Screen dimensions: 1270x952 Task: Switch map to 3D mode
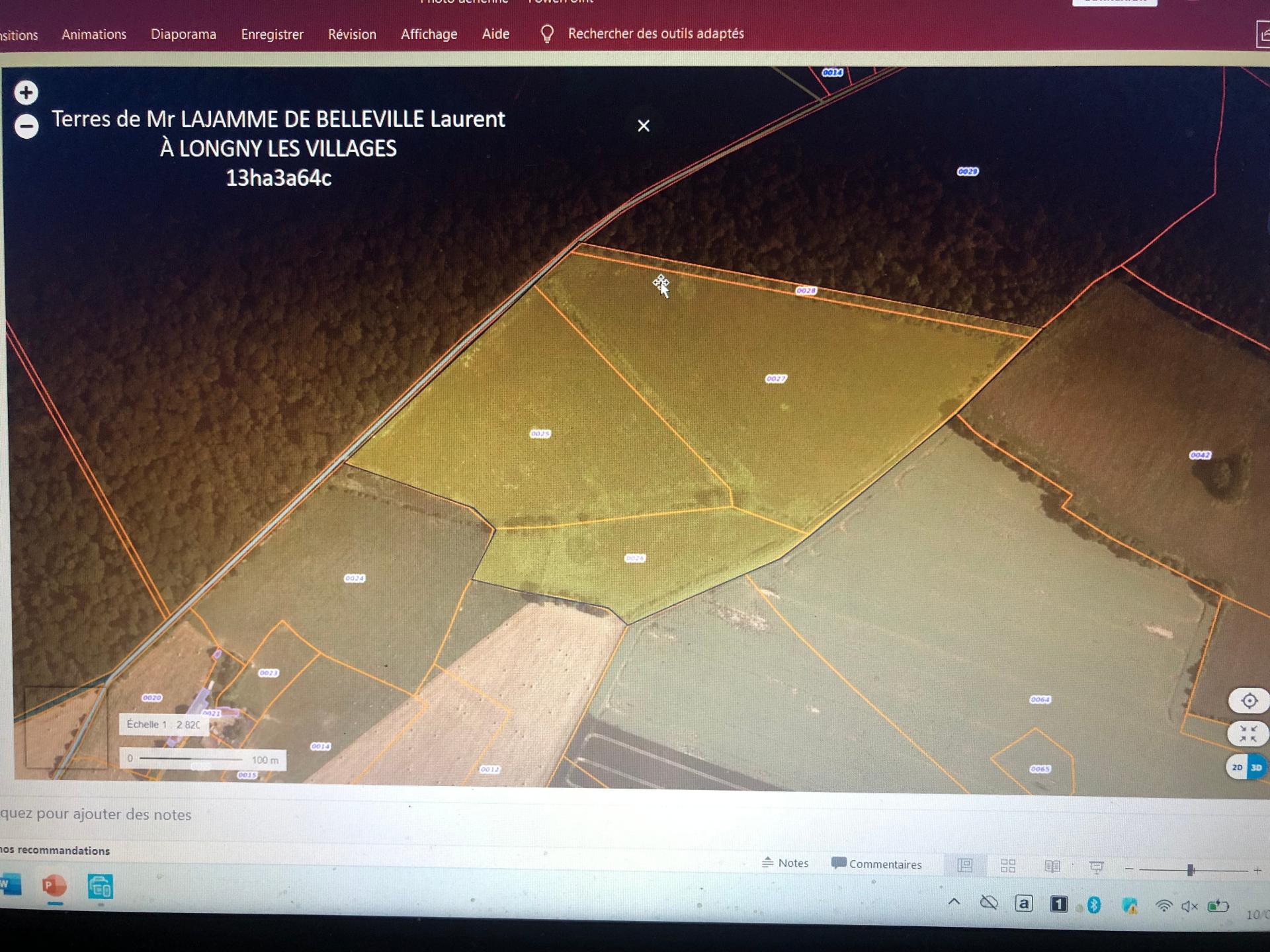tap(1257, 768)
